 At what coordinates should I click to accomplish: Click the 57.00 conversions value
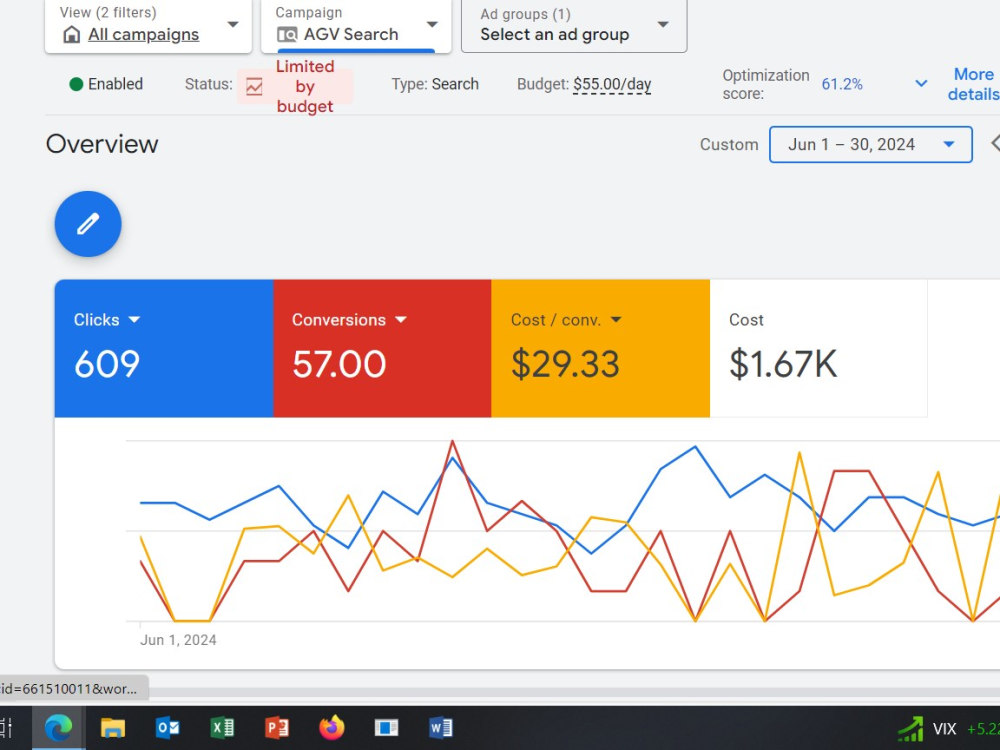click(x=339, y=364)
